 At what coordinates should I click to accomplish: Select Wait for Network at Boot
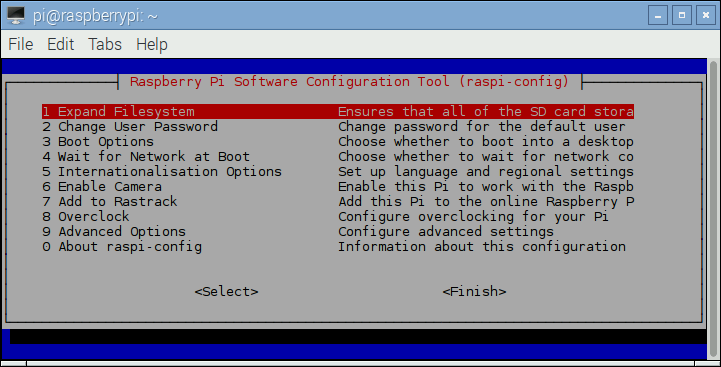(338, 156)
